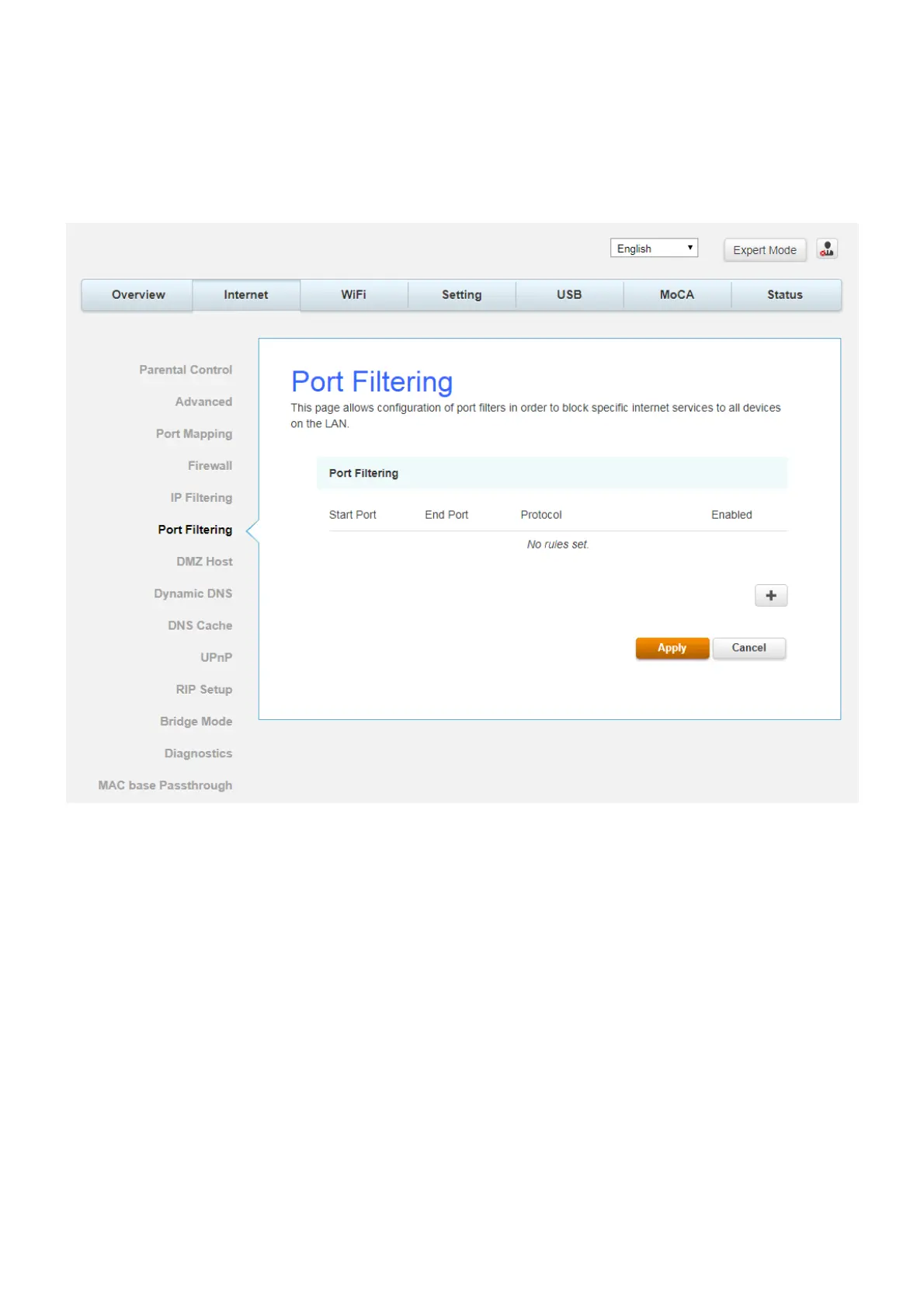
Task: Go to Dynamic DNS page
Action: pyautogui.click(x=193, y=593)
